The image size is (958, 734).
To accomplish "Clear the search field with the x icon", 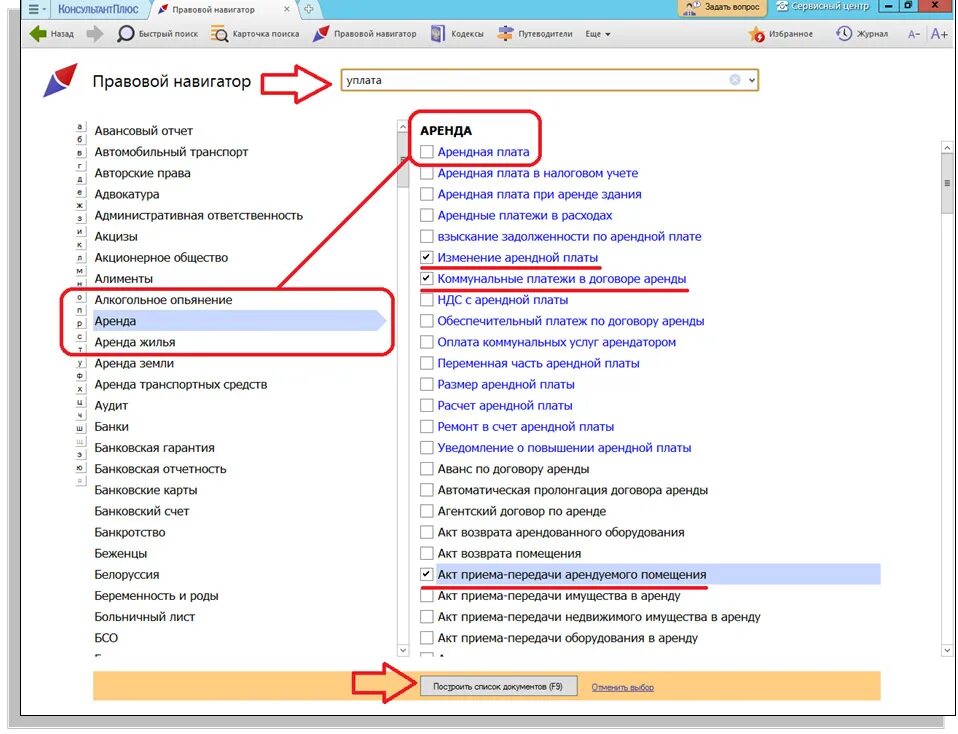I will (735, 79).
